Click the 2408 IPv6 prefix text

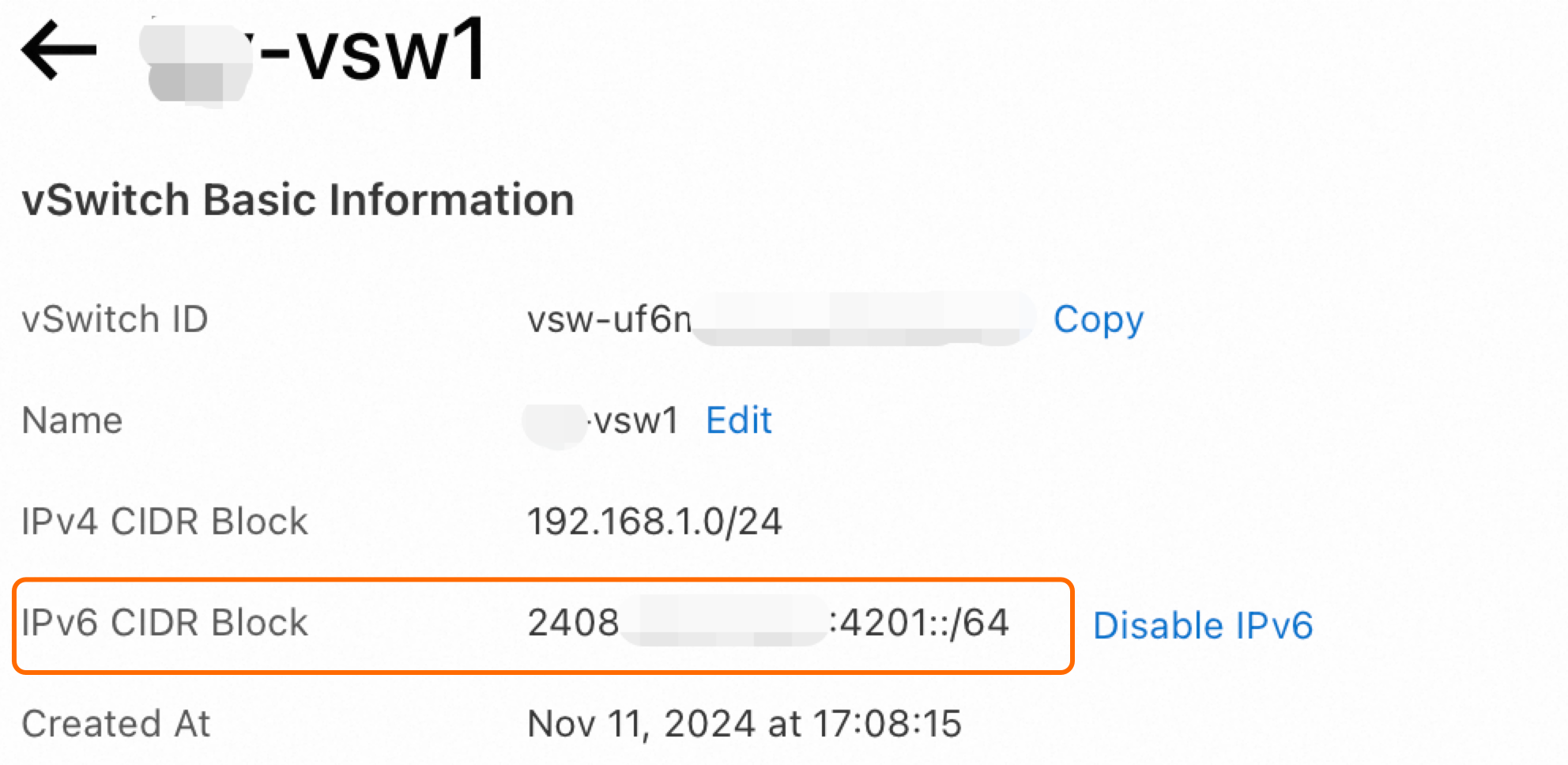tap(573, 623)
